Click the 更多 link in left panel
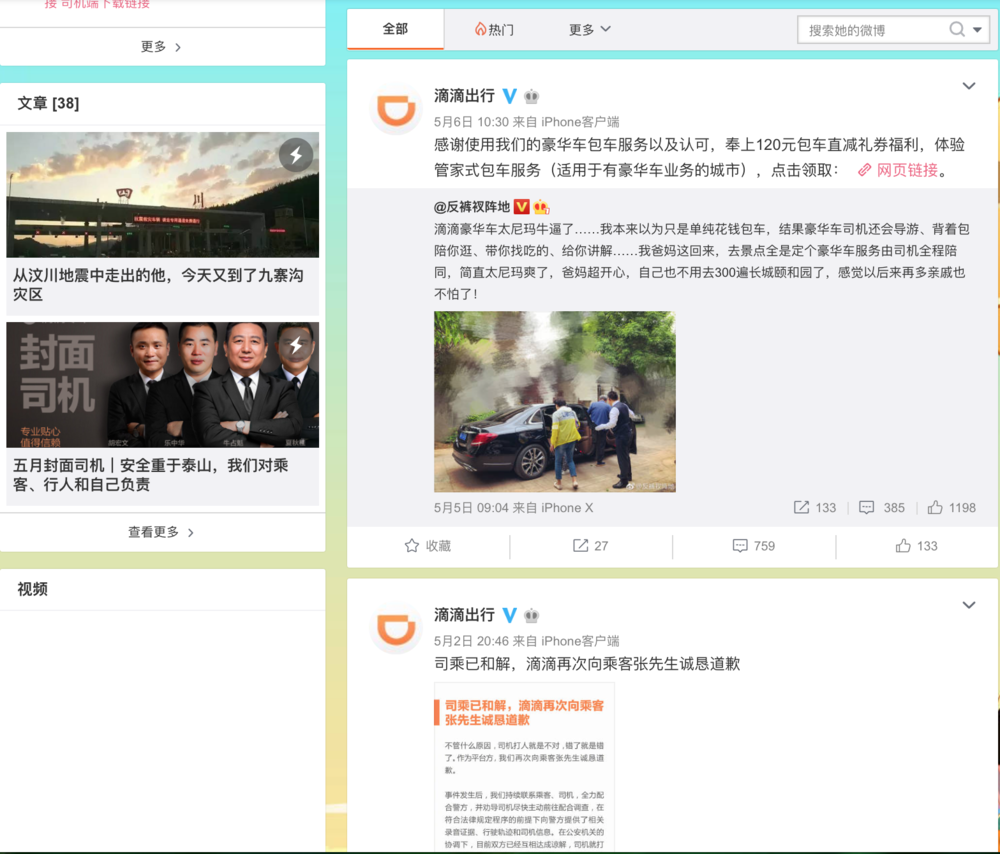The width and height of the screenshot is (1000, 854). 161,47
